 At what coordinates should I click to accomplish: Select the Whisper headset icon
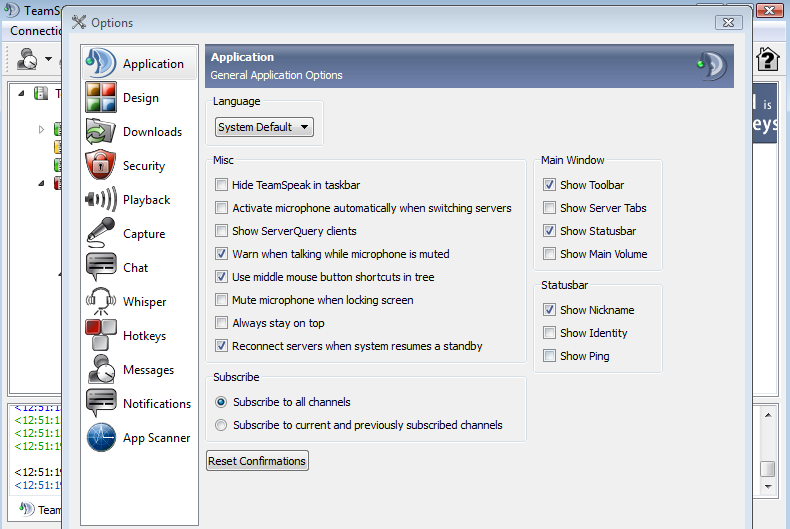click(x=101, y=302)
